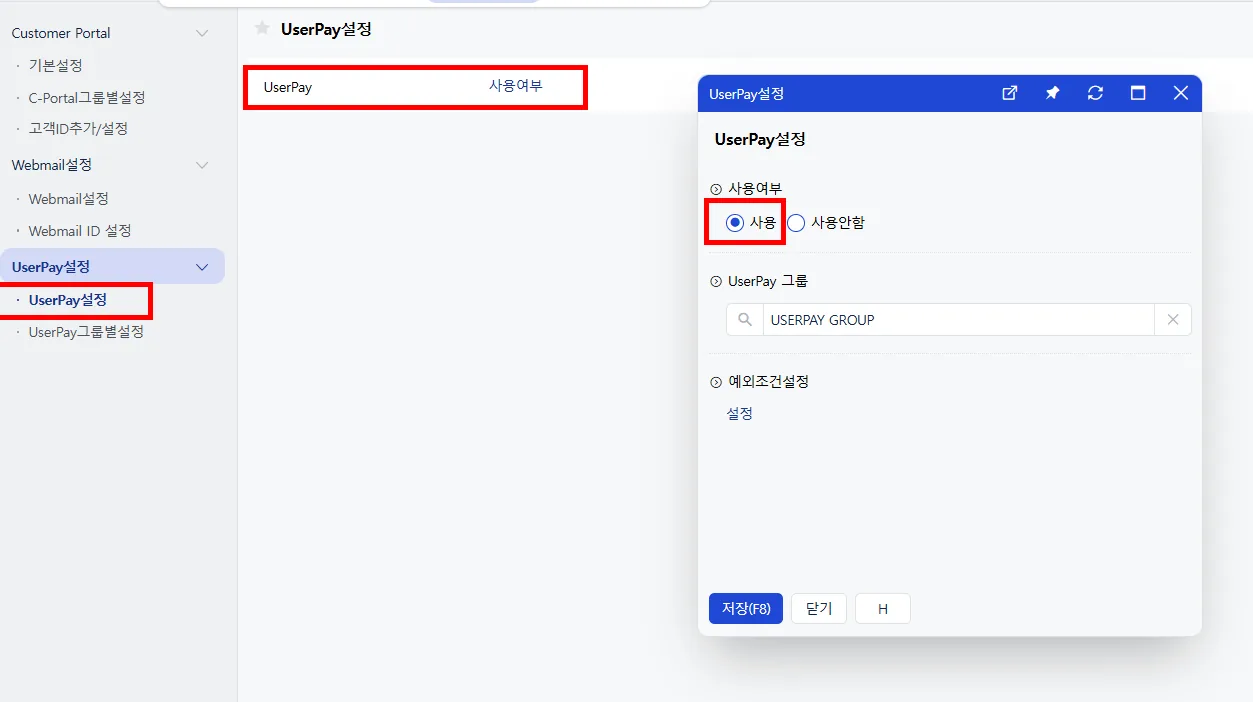Open C-Portal그룹별설정 menu item
The image size is (1253, 702).
(87, 98)
